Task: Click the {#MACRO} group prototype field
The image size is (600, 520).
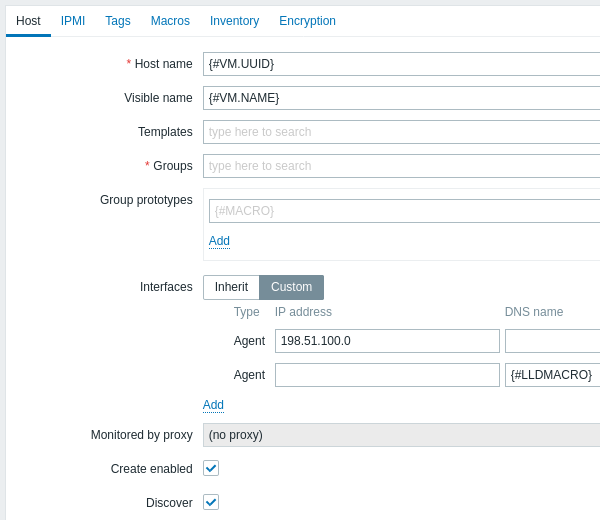Action: pyautogui.click(x=400, y=211)
